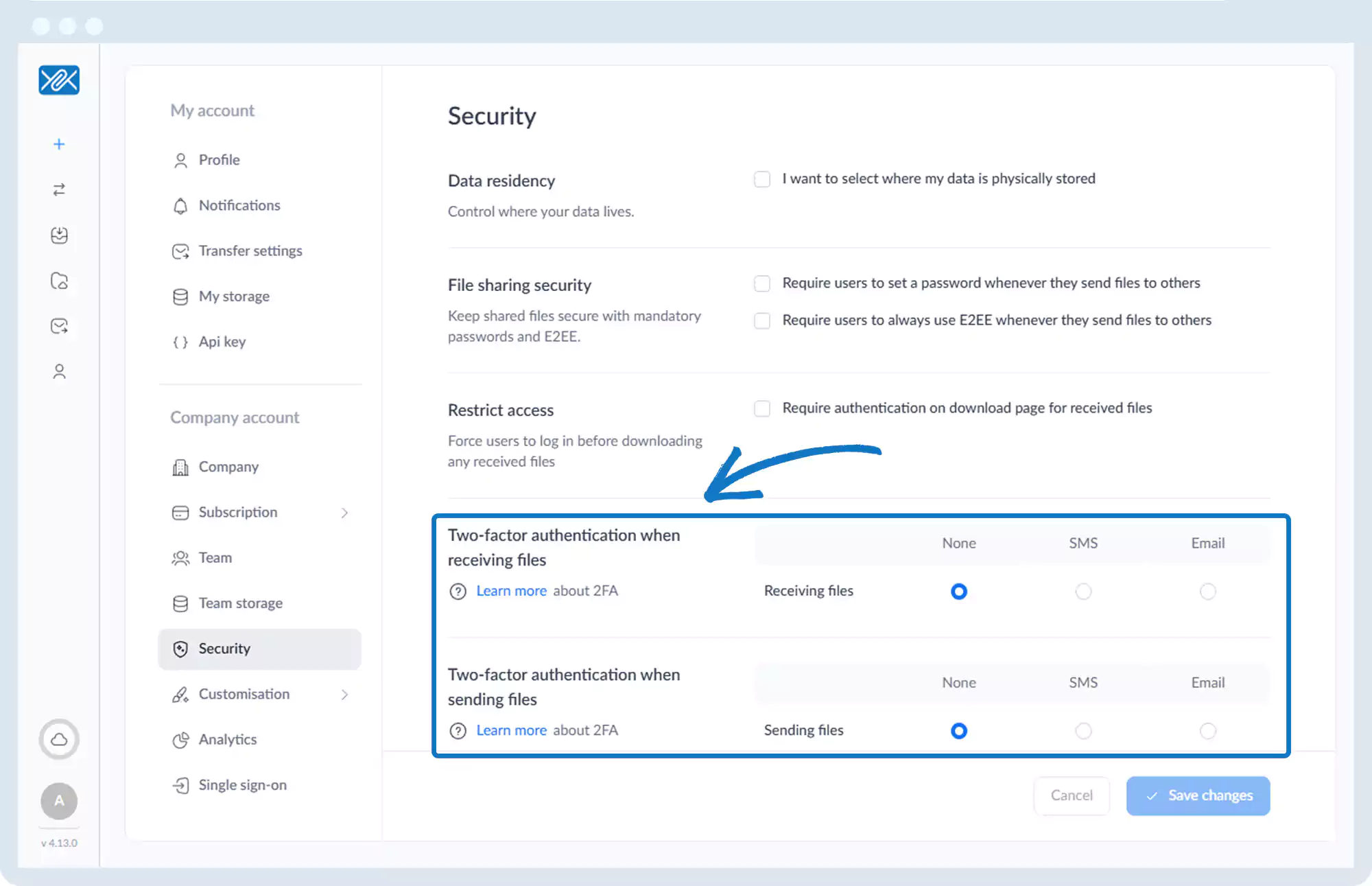Expand the Subscription menu chevron
Image resolution: width=1372 pixels, height=886 pixels.
(x=344, y=513)
